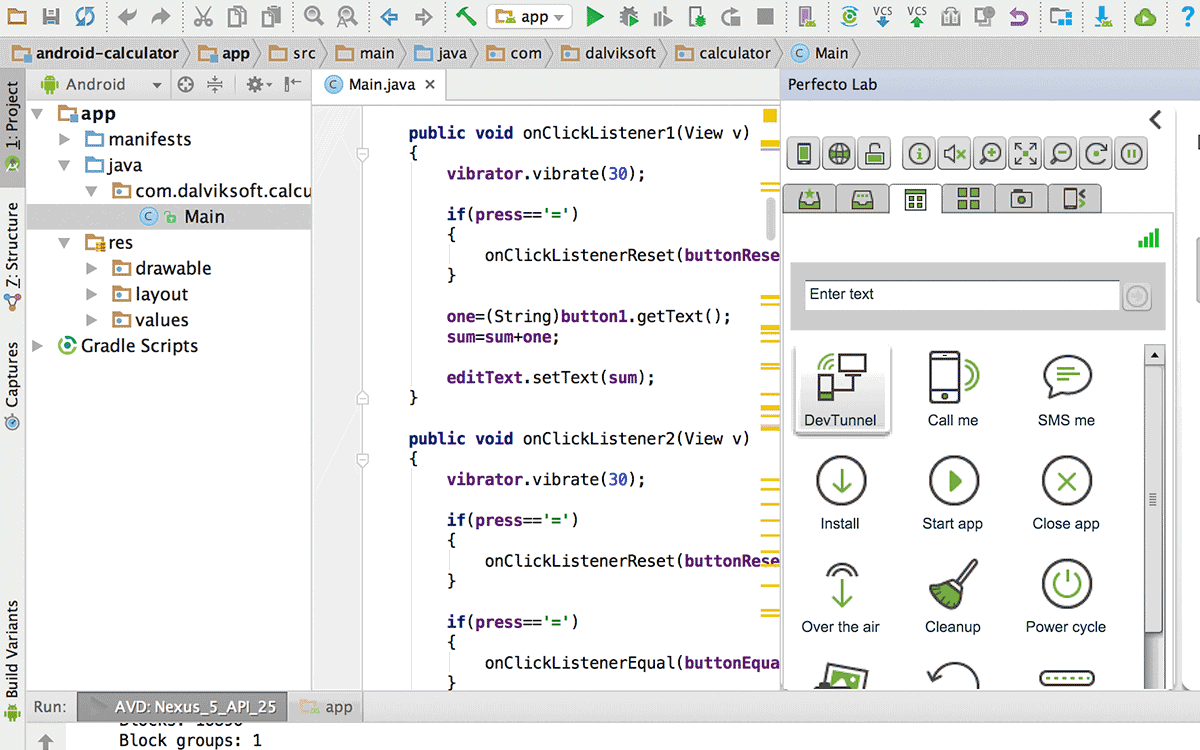Undo the last action in the toolbar
The width and height of the screenshot is (1200, 750).
pos(127,16)
